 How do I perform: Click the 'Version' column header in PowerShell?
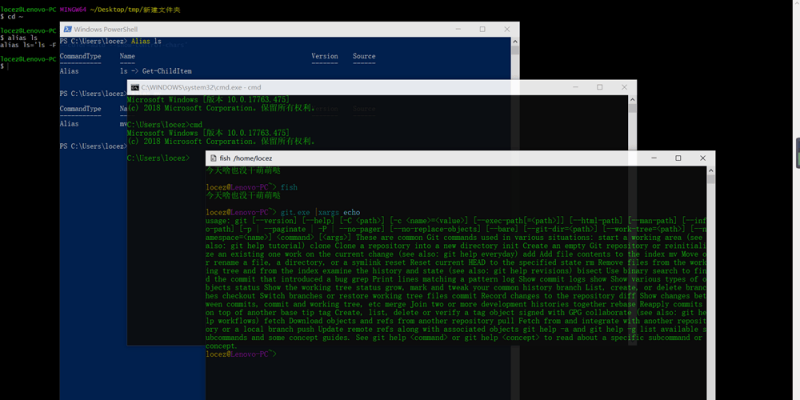pyautogui.click(x=324, y=56)
